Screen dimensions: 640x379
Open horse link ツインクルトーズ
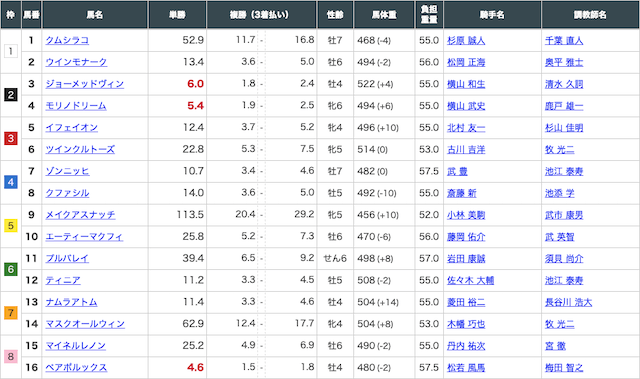(80, 149)
